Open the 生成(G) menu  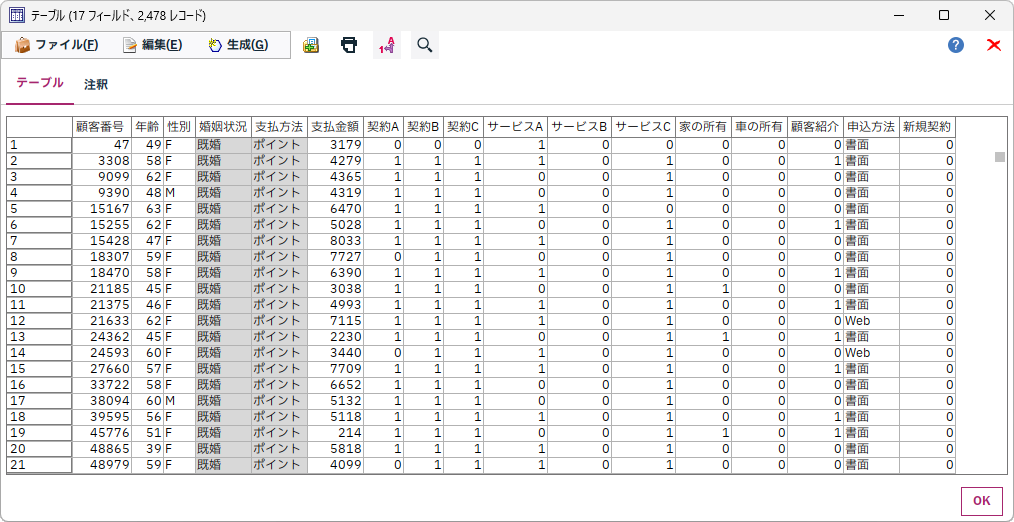[238, 45]
